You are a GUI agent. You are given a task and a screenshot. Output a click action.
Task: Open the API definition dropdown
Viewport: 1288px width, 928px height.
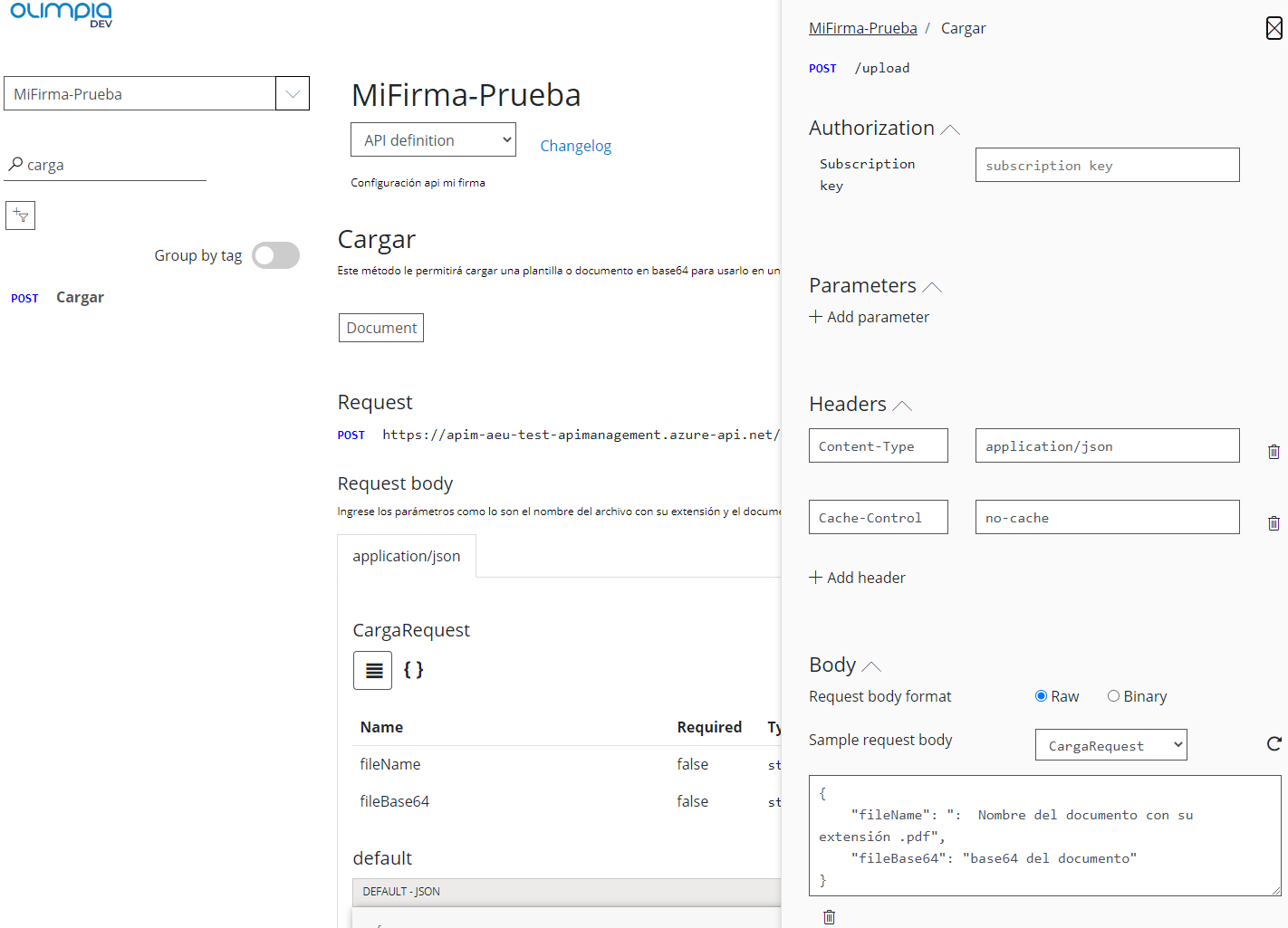[x=433, y=140]
